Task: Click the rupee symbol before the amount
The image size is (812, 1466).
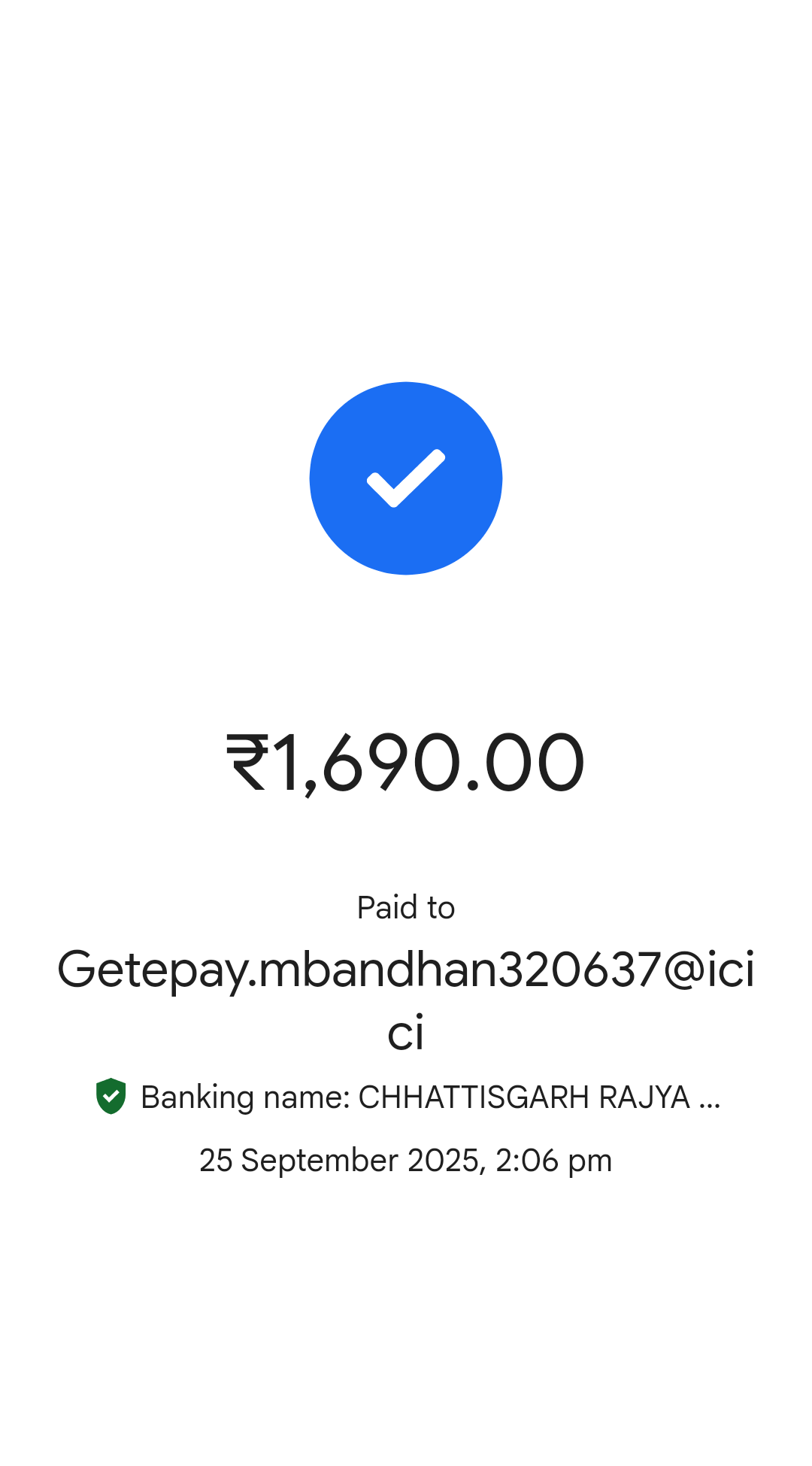Action: pyautogui.click(x=247, y=763)
